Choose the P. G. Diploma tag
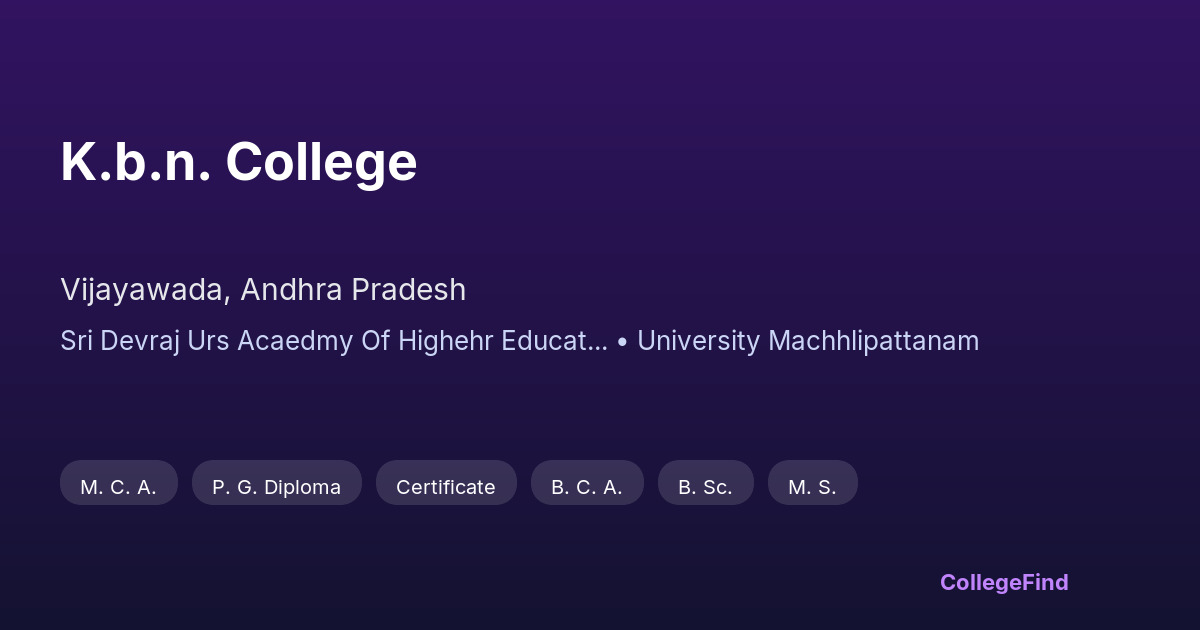The height and width of the screenshot is (630, 1200). [x=276, y=486]
